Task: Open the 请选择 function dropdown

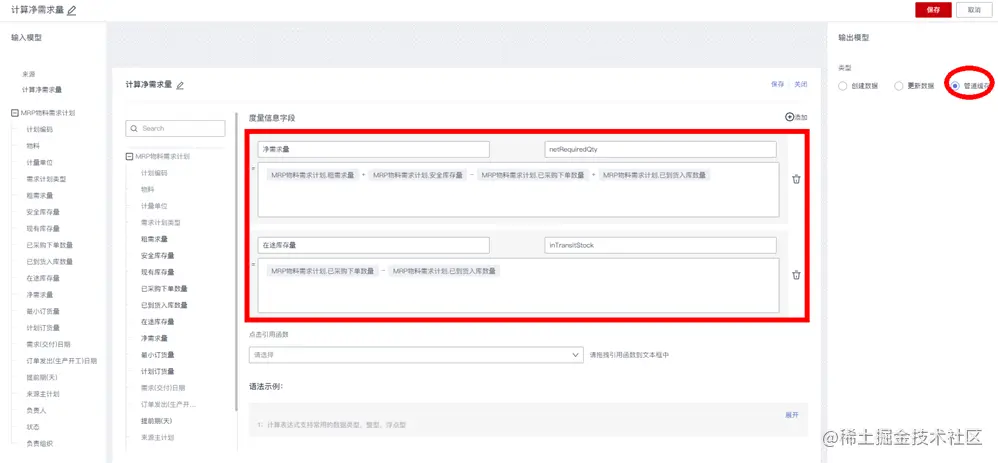Action: pos(416,355)
